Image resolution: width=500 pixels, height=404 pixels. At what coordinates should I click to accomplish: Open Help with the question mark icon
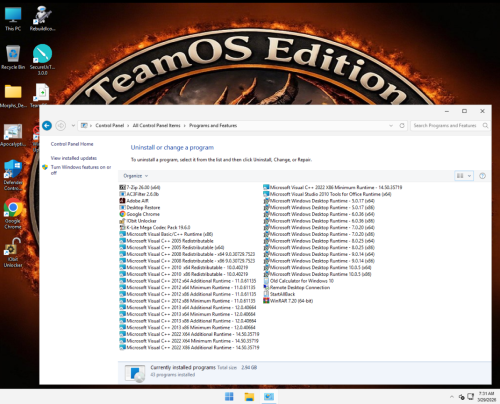click(482, 176)
